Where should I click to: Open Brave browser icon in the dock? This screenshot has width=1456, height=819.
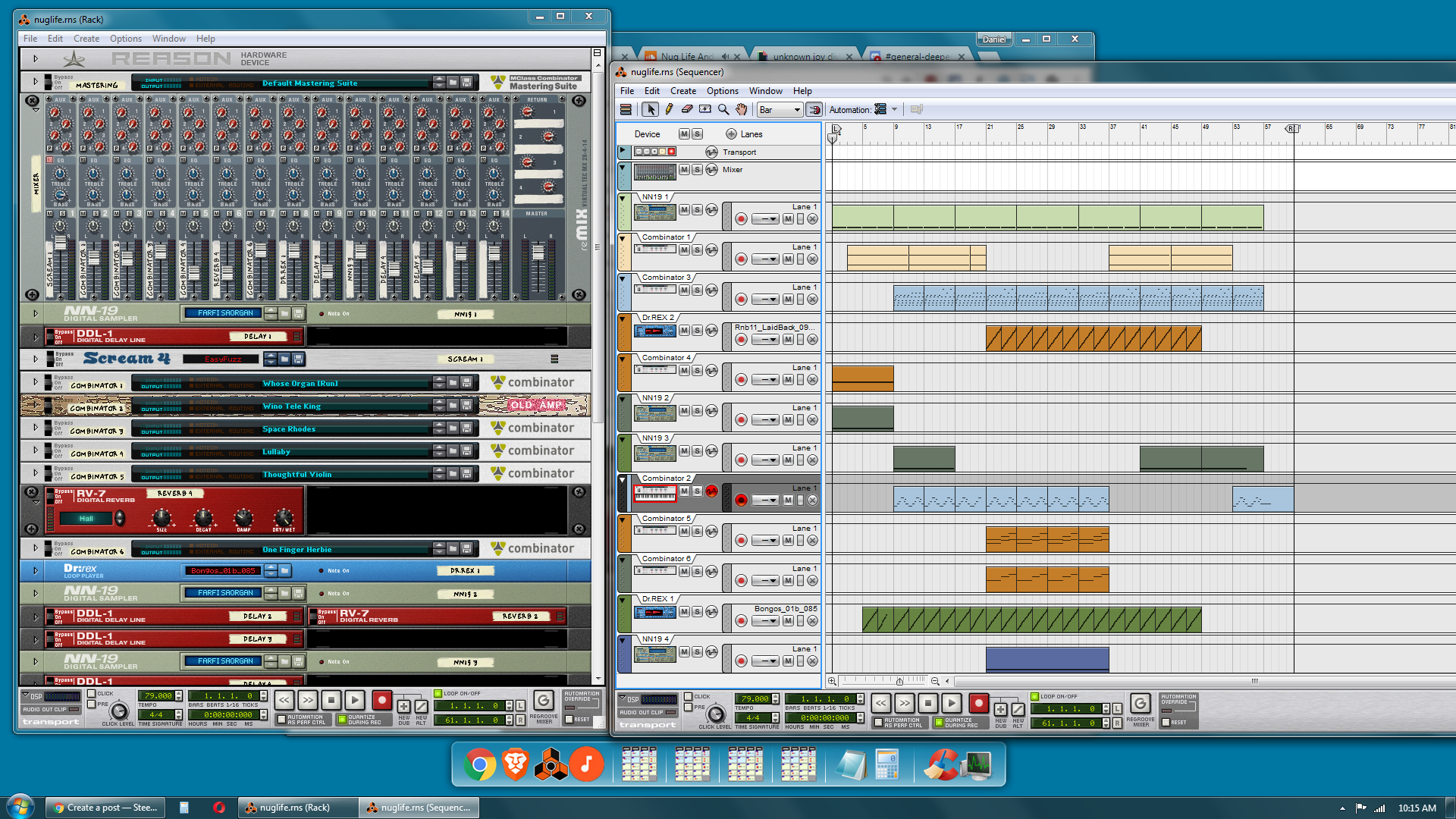pyautogui.click(x=516, y=765)
